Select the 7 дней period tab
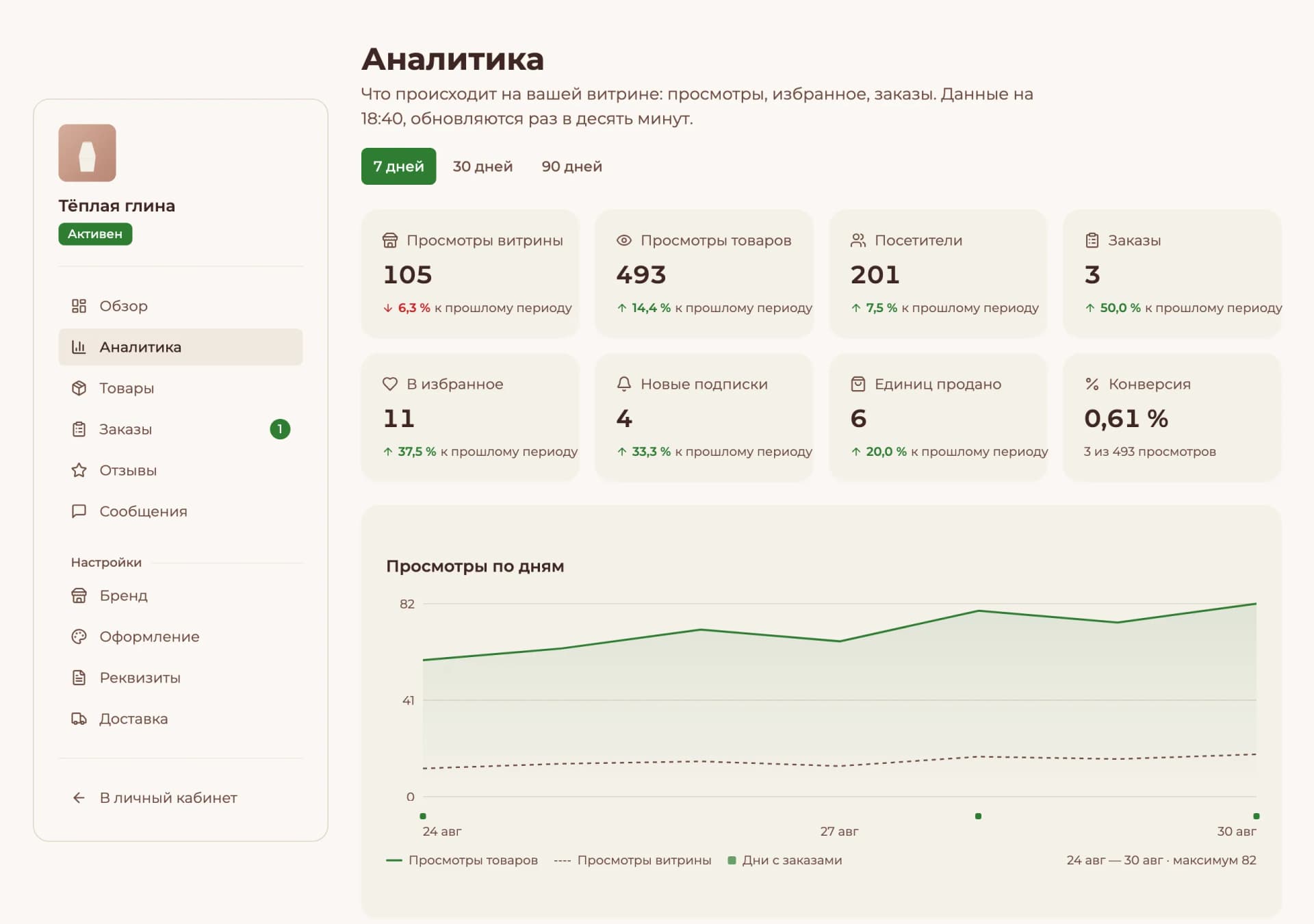 (x=398, y=166)
